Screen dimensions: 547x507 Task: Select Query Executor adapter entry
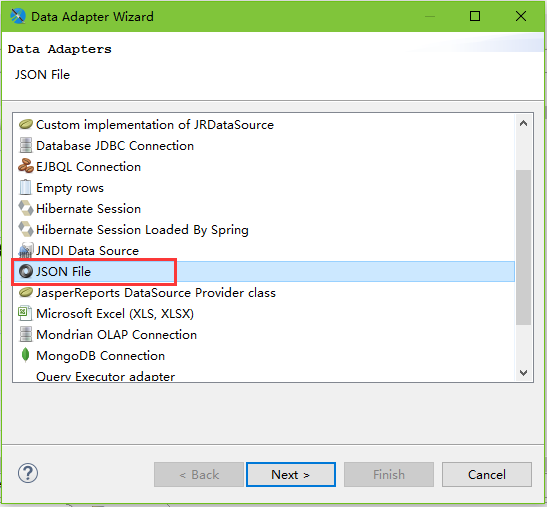[x=105, y=376]
